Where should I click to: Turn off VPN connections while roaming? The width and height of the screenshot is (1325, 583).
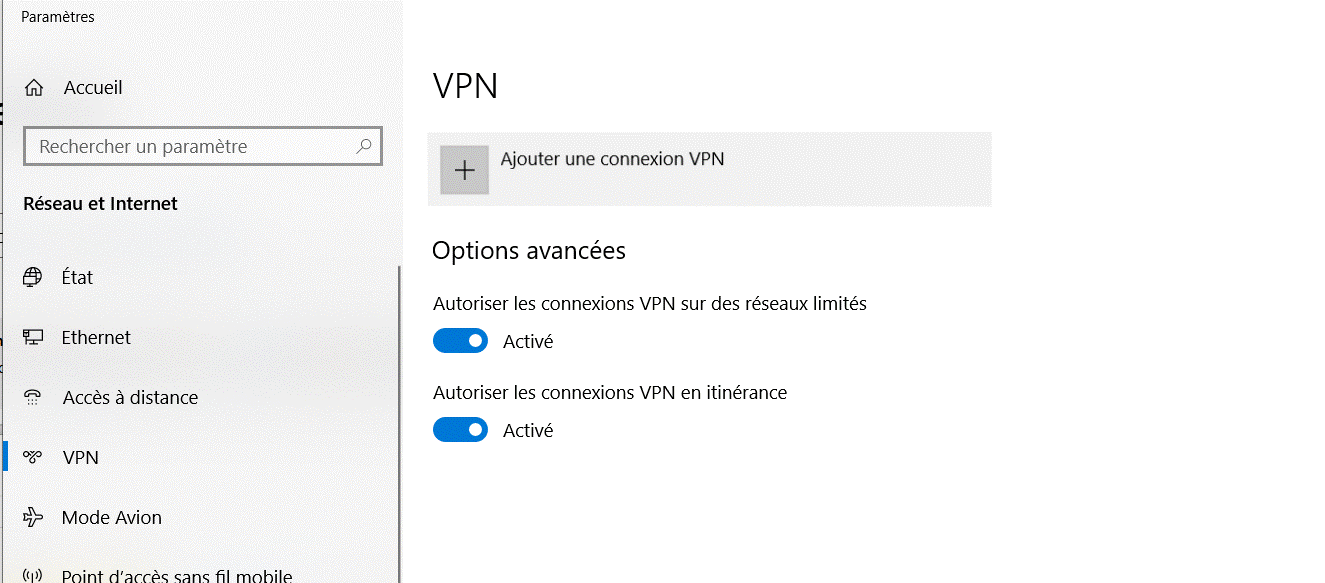[x=460, y=429]
